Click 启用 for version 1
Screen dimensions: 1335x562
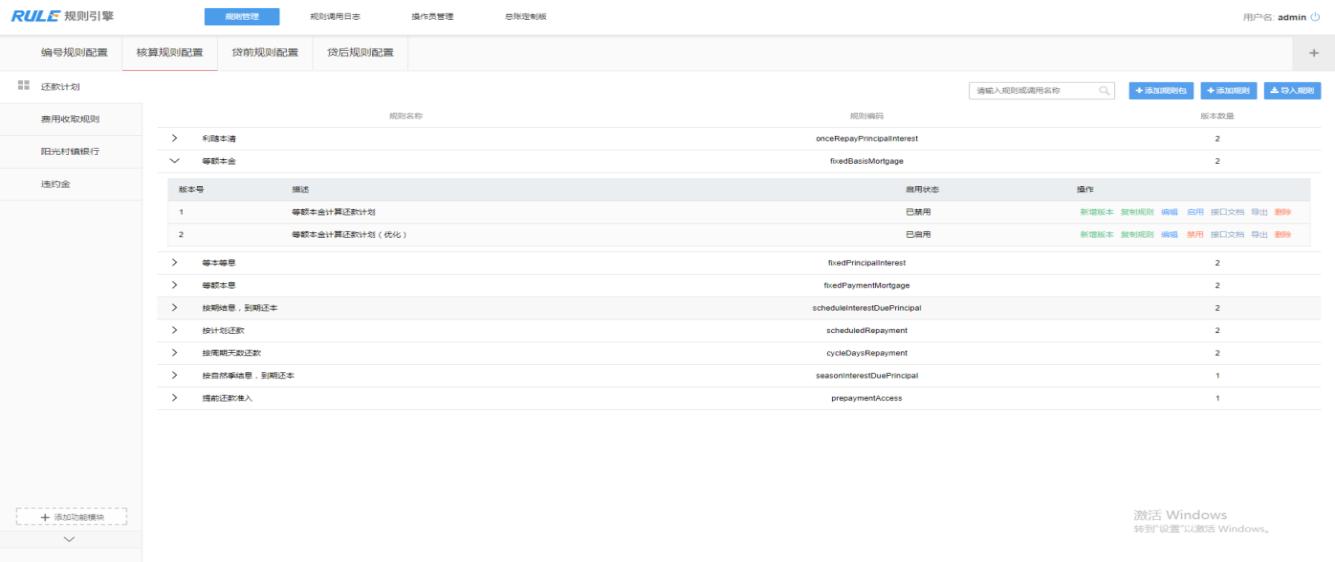[1195, 212]
